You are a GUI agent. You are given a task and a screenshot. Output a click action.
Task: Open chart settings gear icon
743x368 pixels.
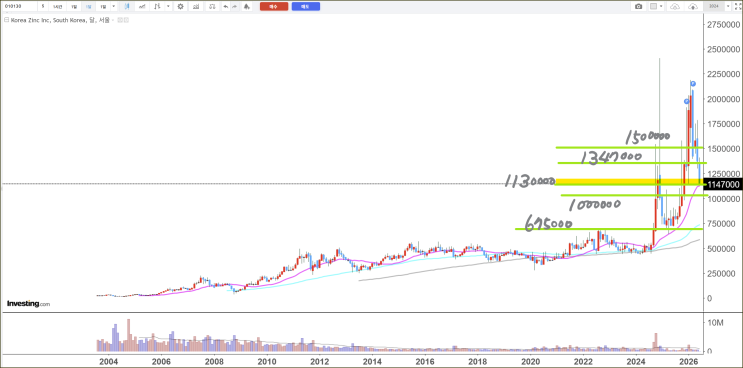pyautogui.click(x=181, y=6)
